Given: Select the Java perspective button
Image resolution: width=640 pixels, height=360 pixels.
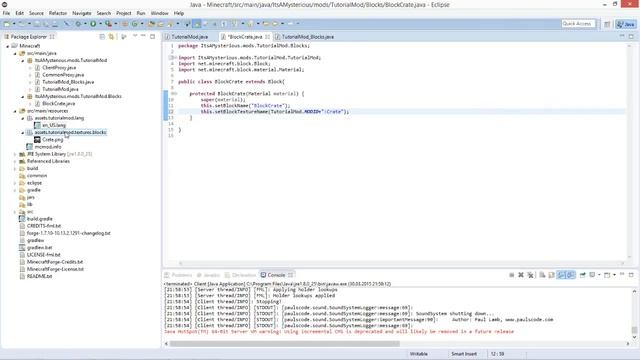Looking at the screenshot, I should click(x=626, y=24).
